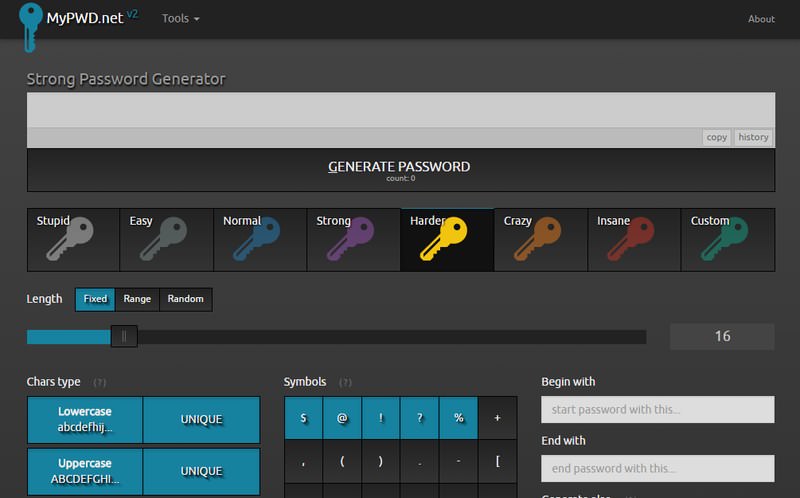Select the Stupid grey key preset
The height and width of the screenshot is (498, 800).
click(x=73, y=240)
